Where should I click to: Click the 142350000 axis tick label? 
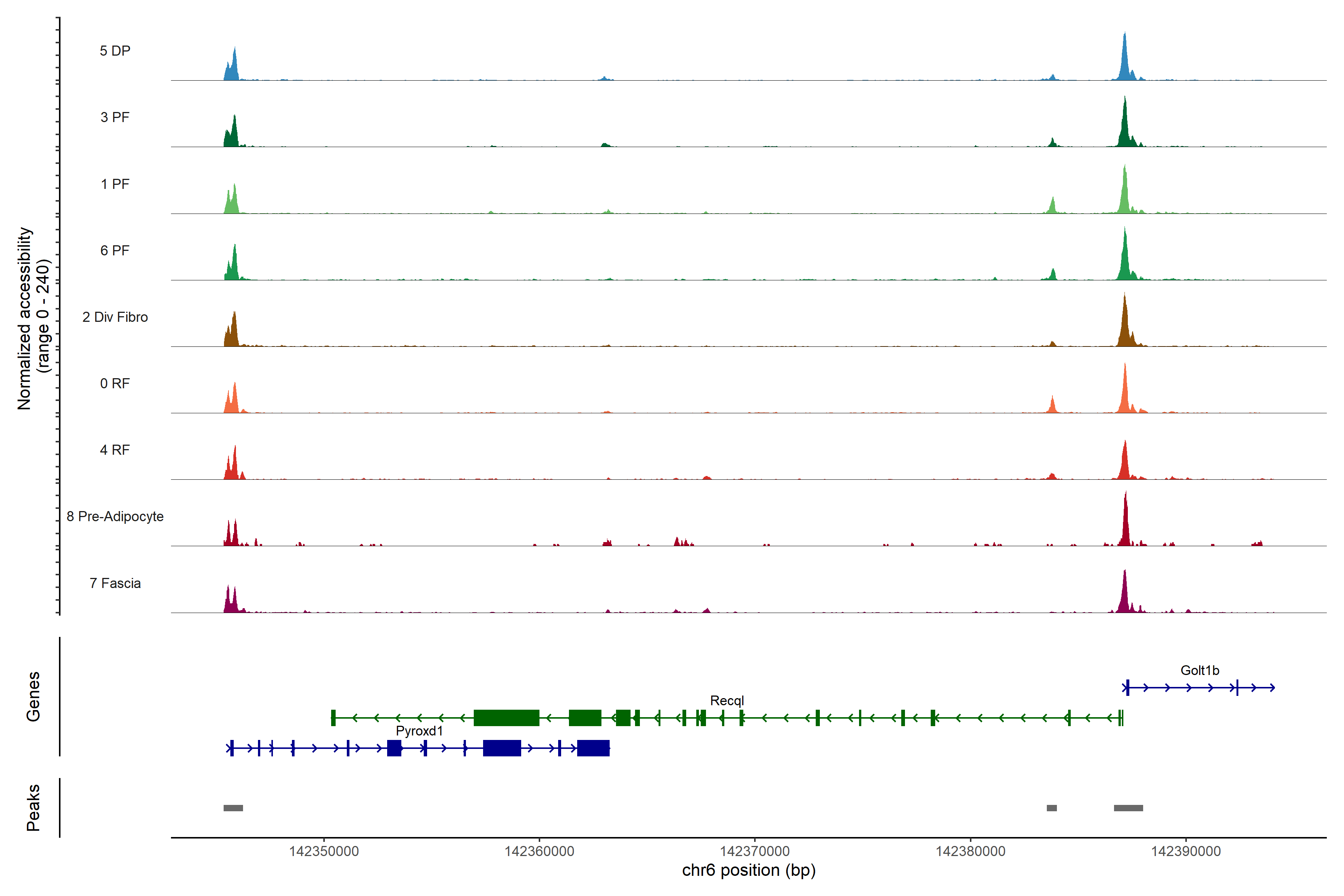click(x=324, y=852)
